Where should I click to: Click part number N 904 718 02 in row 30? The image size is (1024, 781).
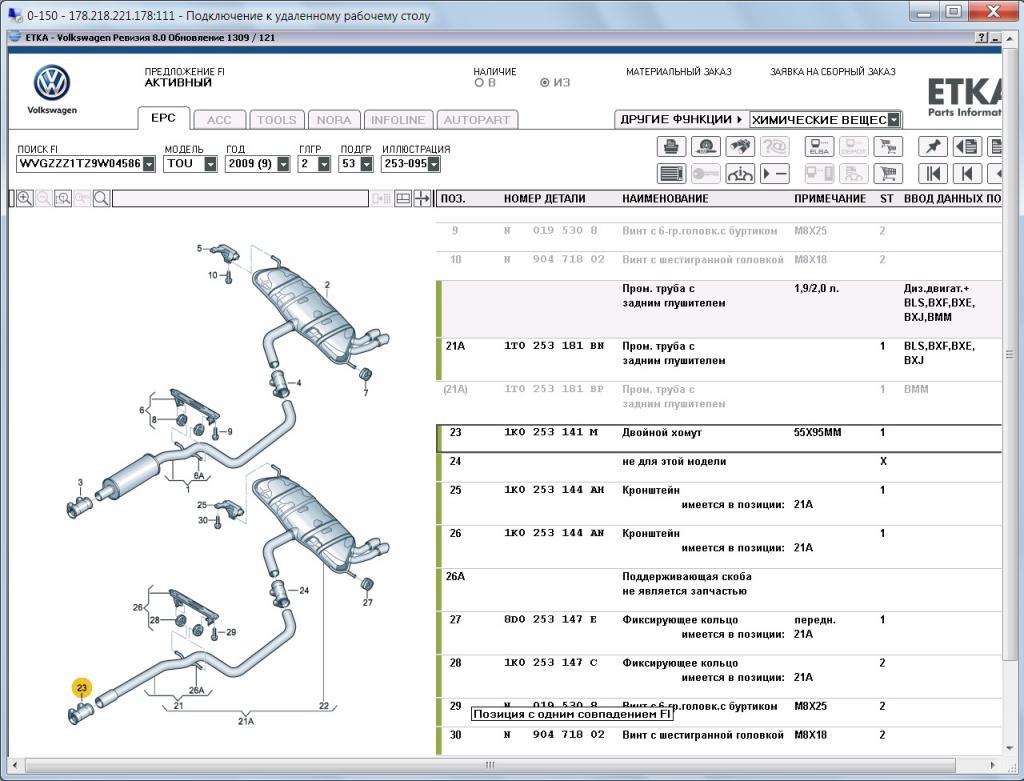(554, 735)
